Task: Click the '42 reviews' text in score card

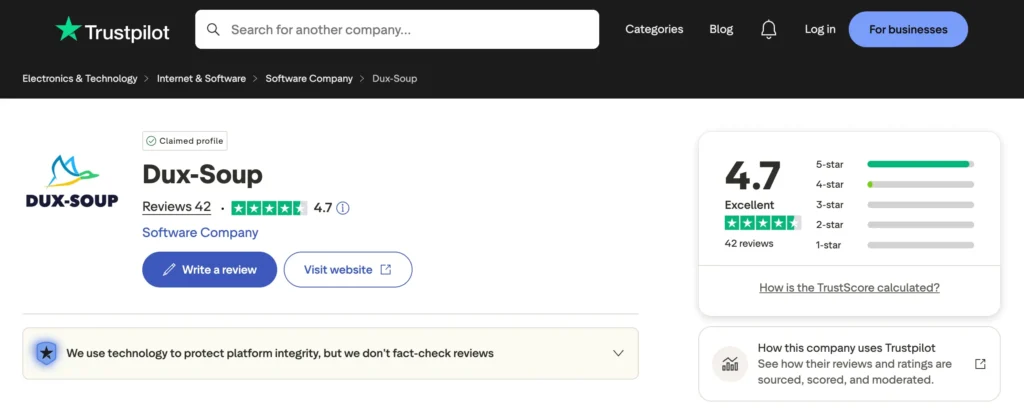Action: 748,243
